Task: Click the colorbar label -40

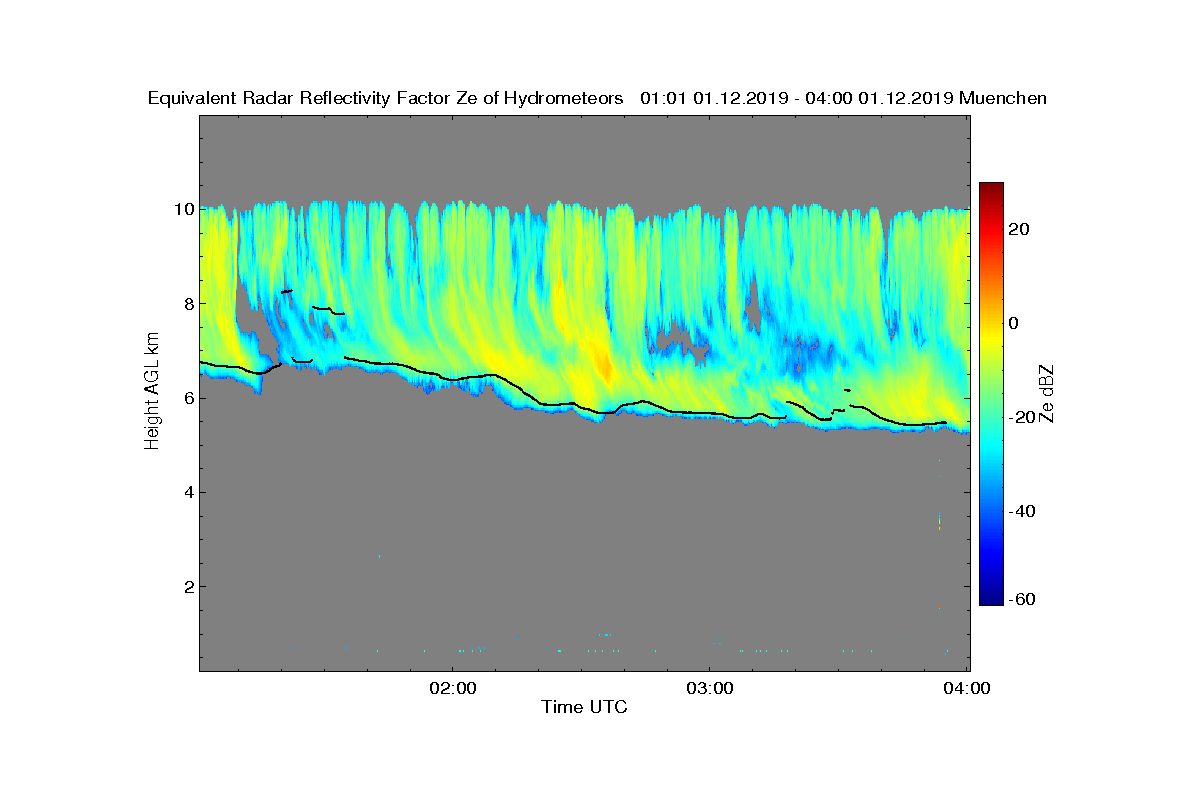Action: coord(1024,512)
